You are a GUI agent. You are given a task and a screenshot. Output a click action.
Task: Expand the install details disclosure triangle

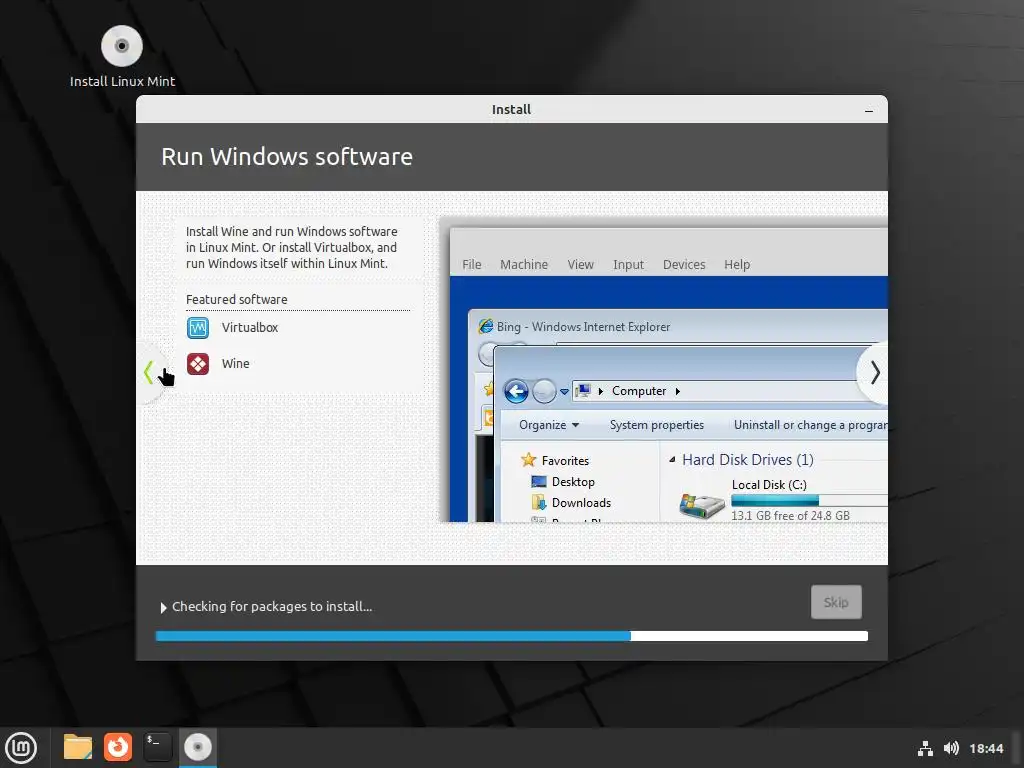[x=163, y=607]
